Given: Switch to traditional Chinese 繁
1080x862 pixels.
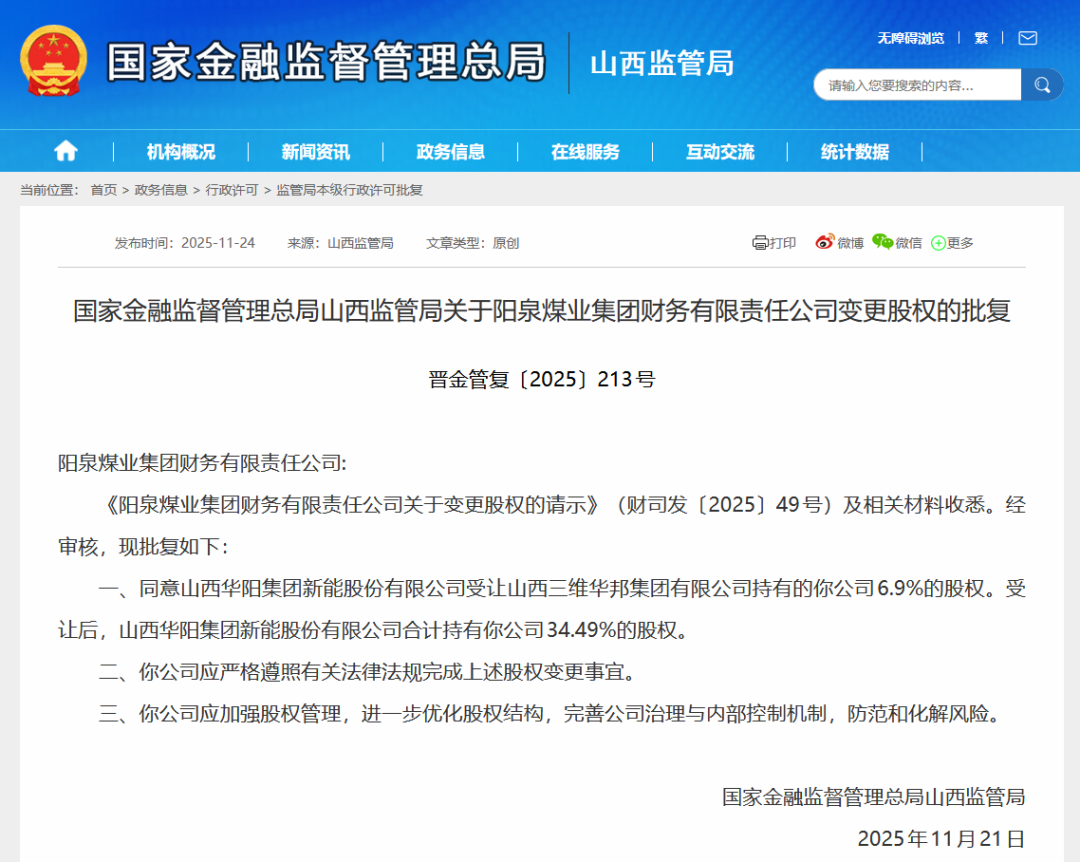Looking at the screenshot, I should [x=982, y=39].
